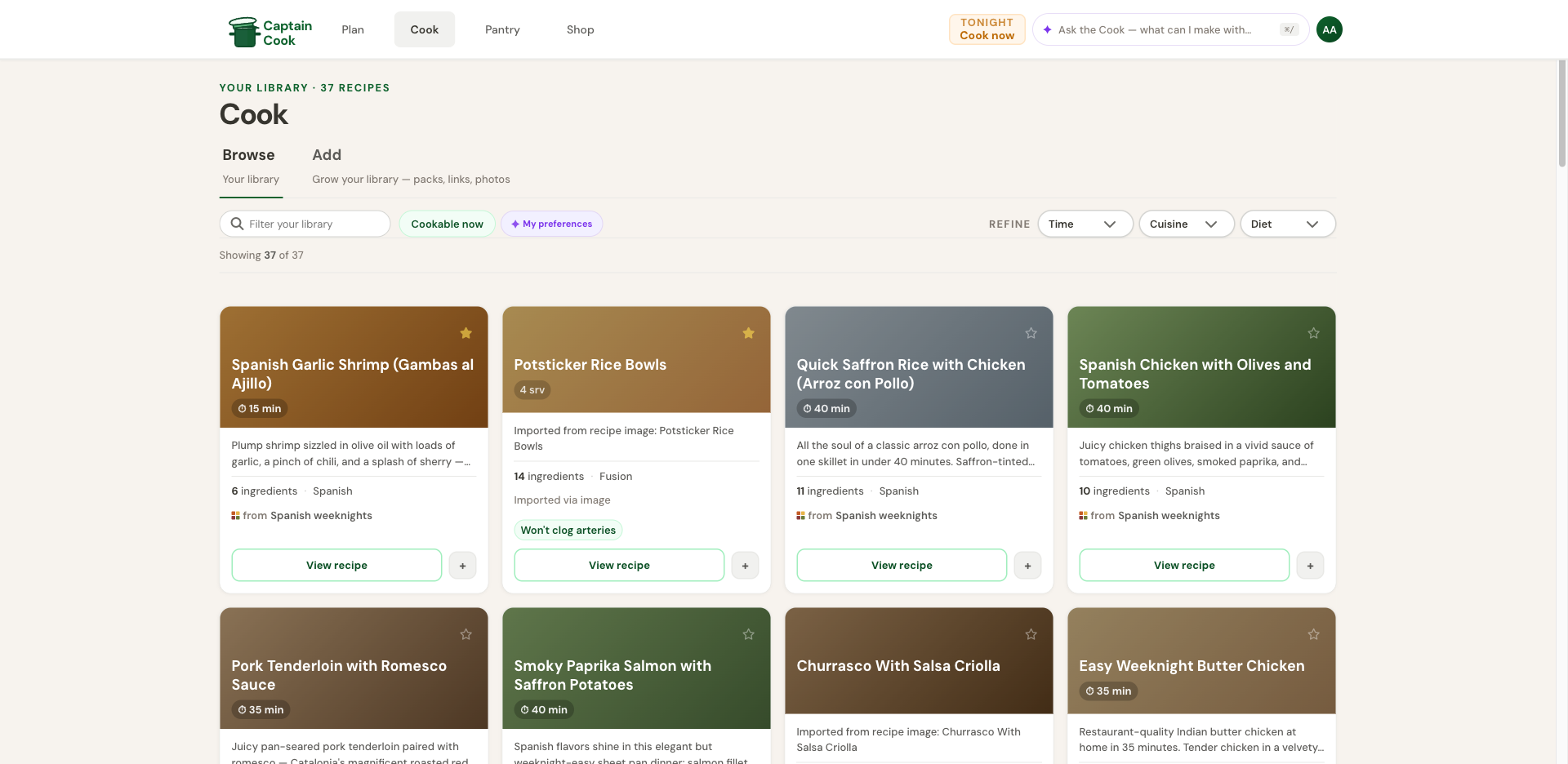
Task: Click 35 min badge on Pork Tenderloin card
Action: [261, 710]
